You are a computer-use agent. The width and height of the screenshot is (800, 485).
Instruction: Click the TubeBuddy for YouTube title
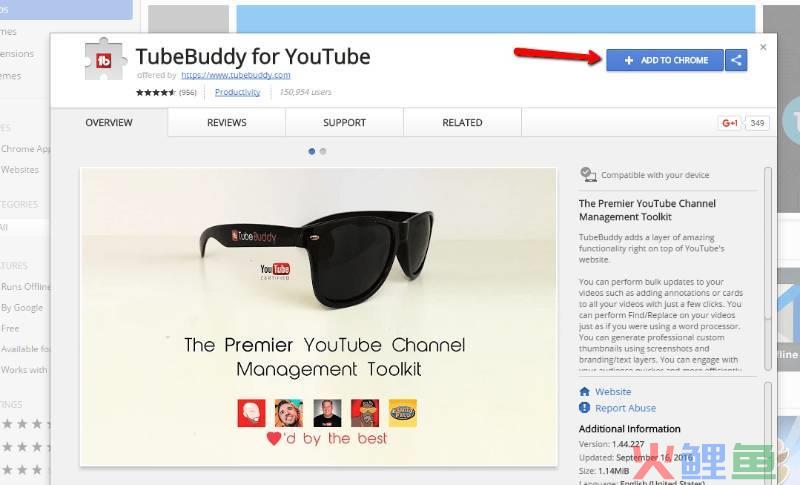[x=253, y=57]
